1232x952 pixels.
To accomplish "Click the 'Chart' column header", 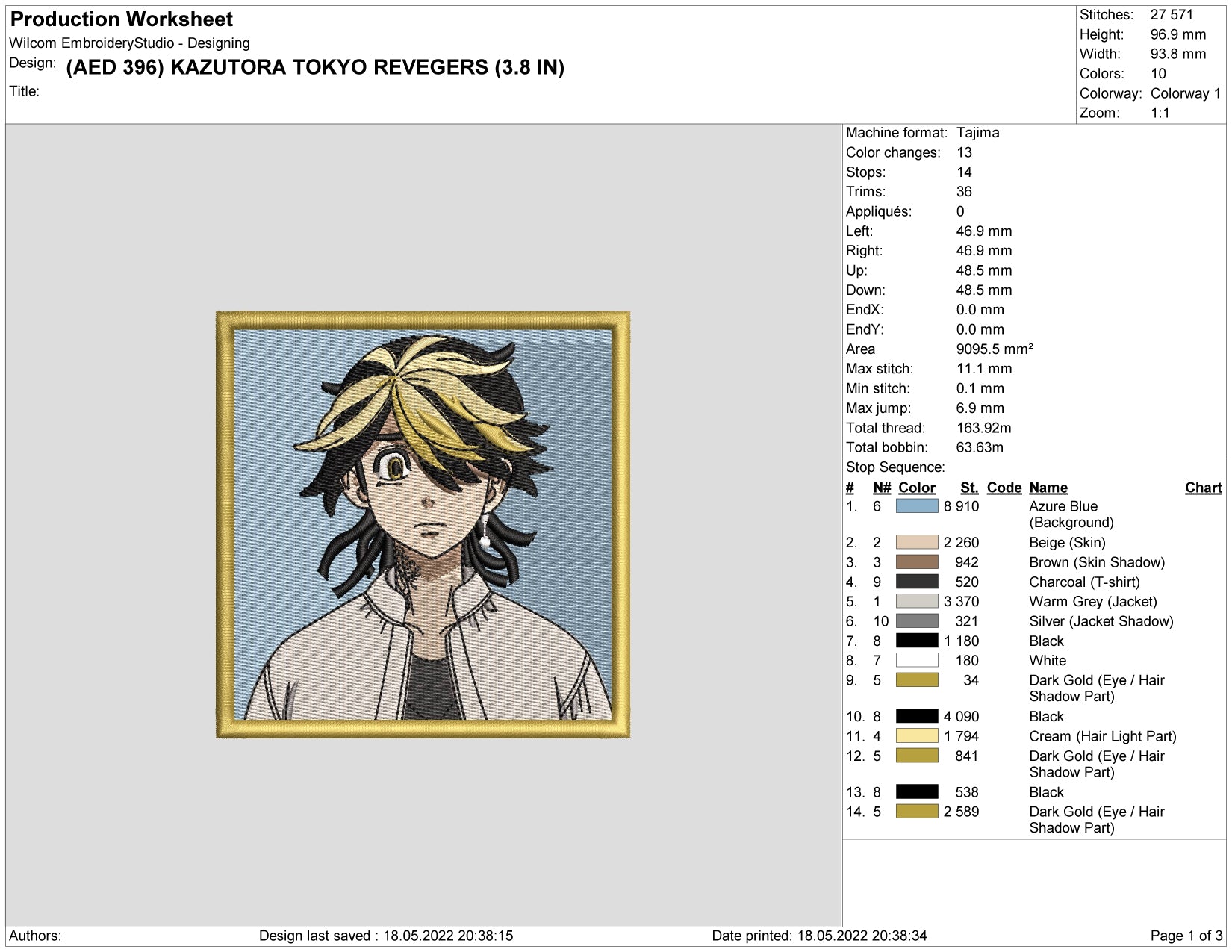I will (1204, 488).
